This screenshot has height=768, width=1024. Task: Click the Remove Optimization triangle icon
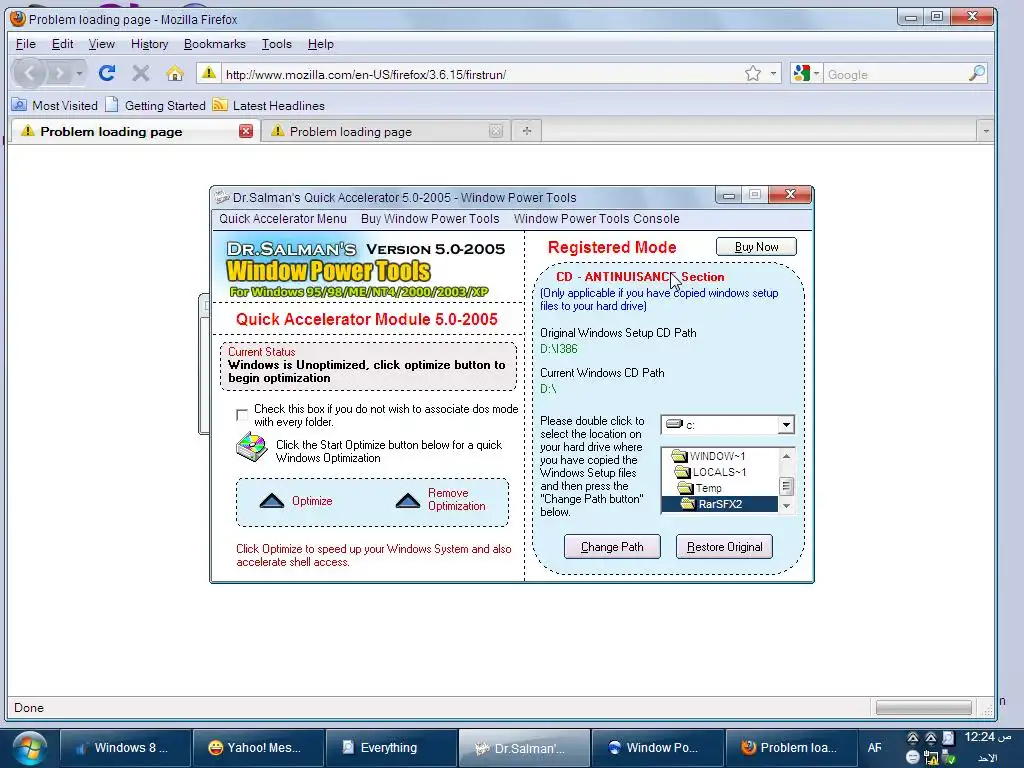point(408,501)
